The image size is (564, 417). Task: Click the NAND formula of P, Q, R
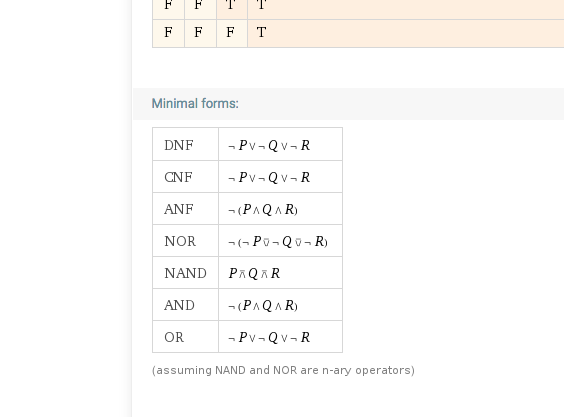[x=254, y=273]
